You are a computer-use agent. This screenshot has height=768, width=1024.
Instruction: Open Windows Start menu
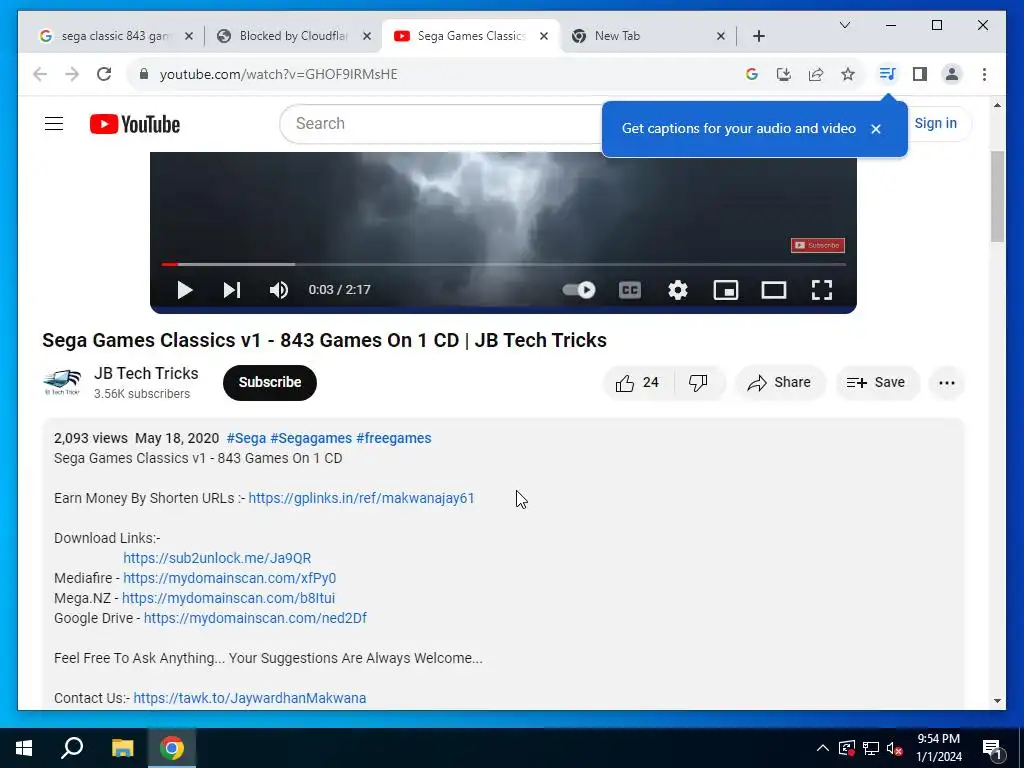24,748
